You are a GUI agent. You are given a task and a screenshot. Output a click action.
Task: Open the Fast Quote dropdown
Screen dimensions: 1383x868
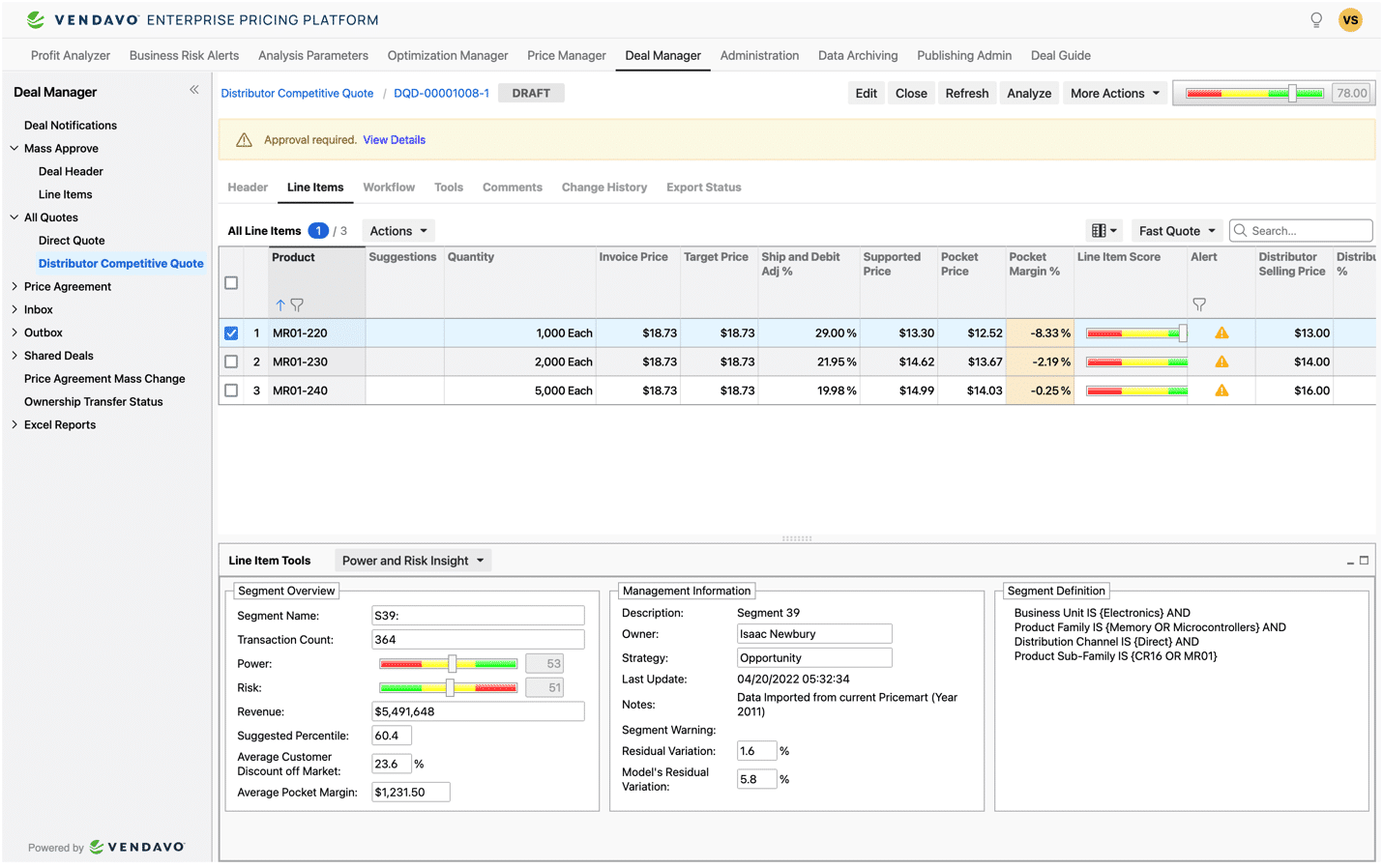(1175, 230)
